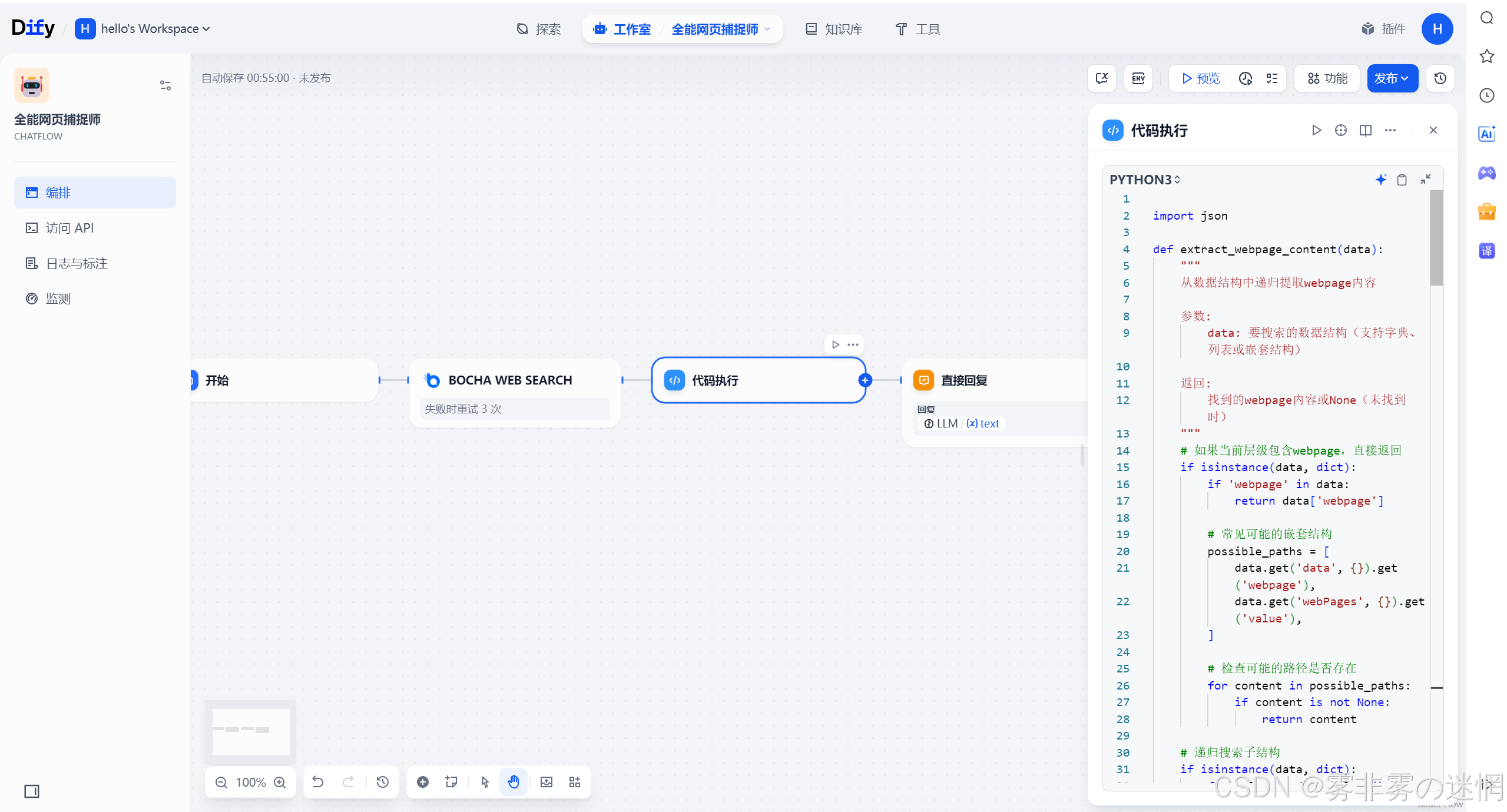The width and height of the screenshot is (1507, 812).
Task: Open 插件 plugins page
Action: pyautogui.click(x=1384, y=29)
